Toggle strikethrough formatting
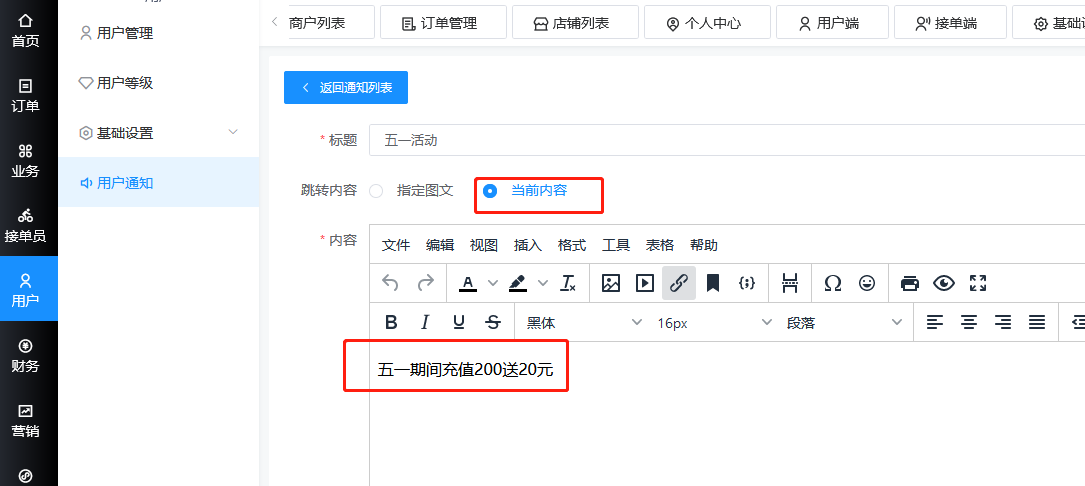Viewport: 1085px width, 486px height. click(493, 322)
